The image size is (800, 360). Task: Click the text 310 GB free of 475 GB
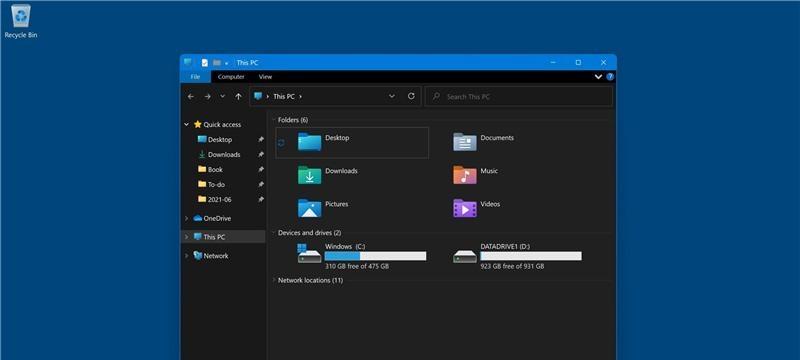coord(357,267)
